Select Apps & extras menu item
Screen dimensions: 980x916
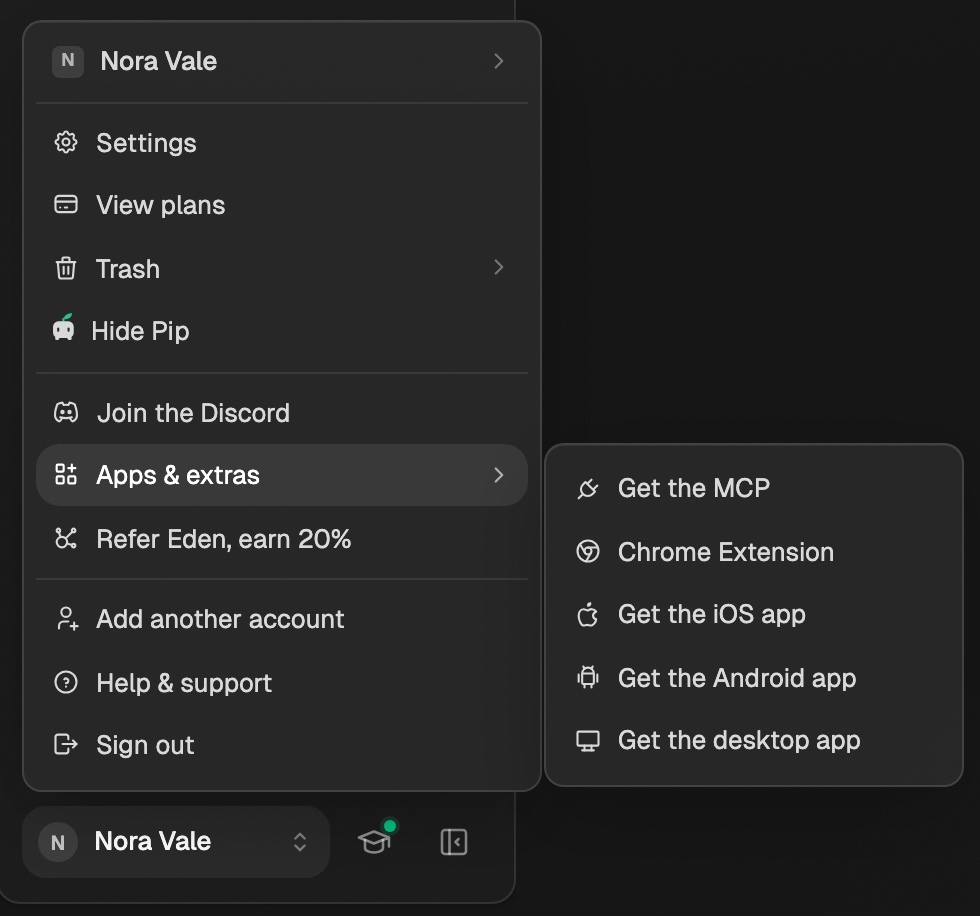coord(282,475)
